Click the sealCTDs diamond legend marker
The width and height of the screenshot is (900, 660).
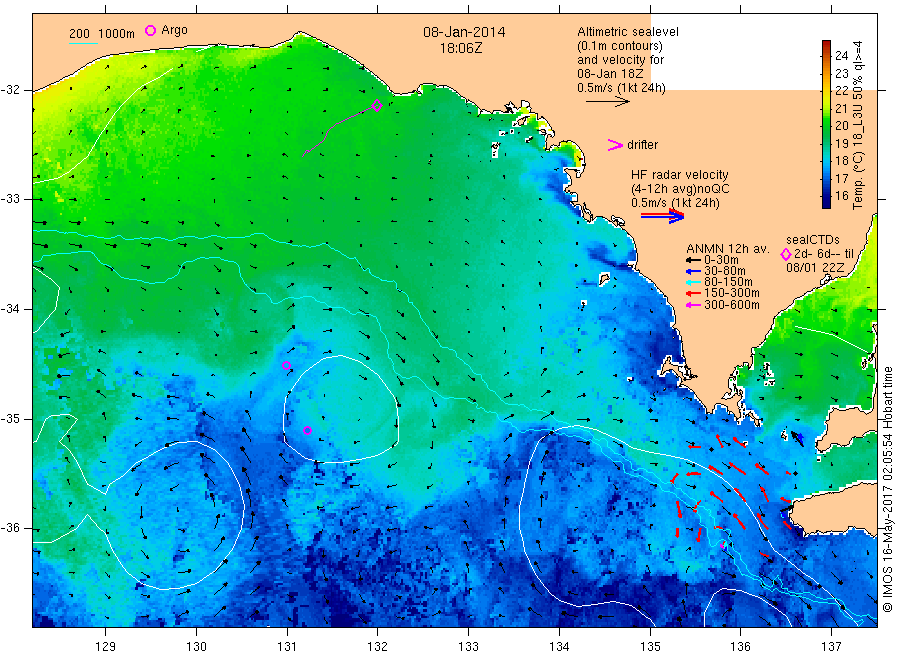coord(786,254)
